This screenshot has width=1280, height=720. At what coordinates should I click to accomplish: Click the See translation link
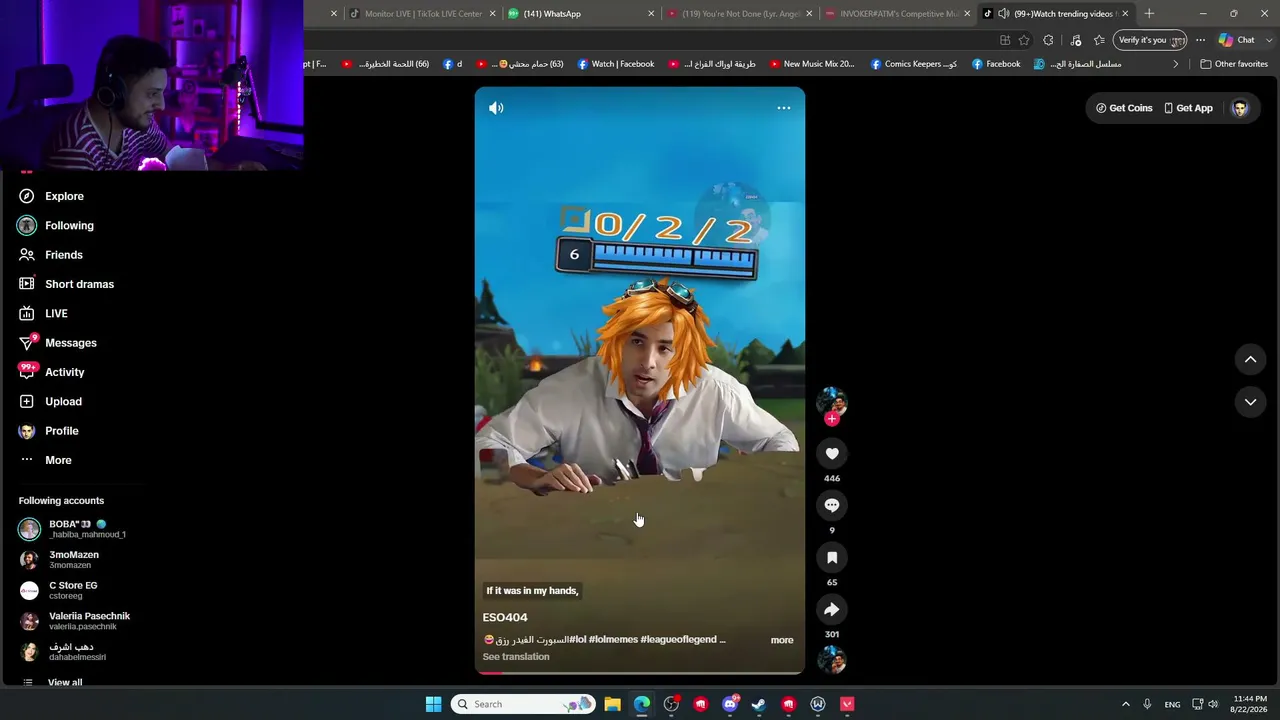pos(516,657)
